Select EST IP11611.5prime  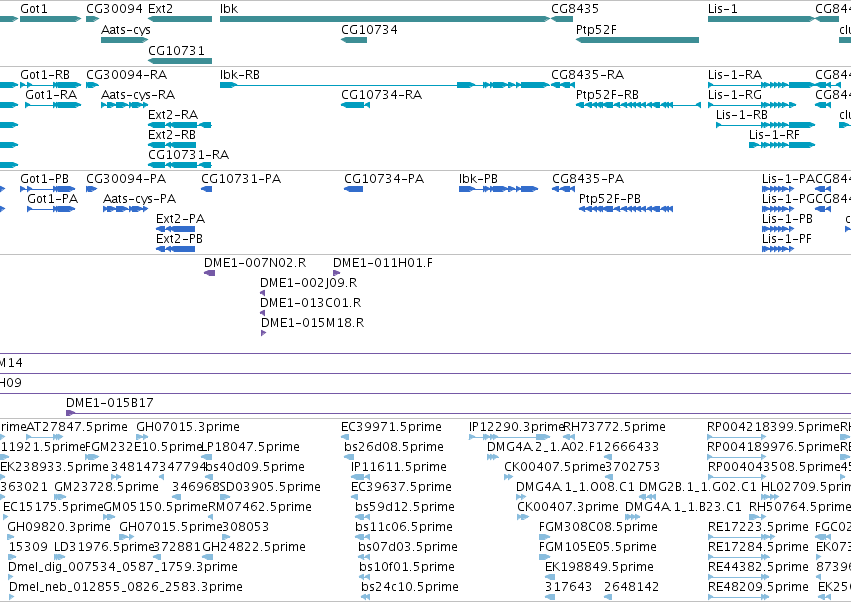pos(360,477)
